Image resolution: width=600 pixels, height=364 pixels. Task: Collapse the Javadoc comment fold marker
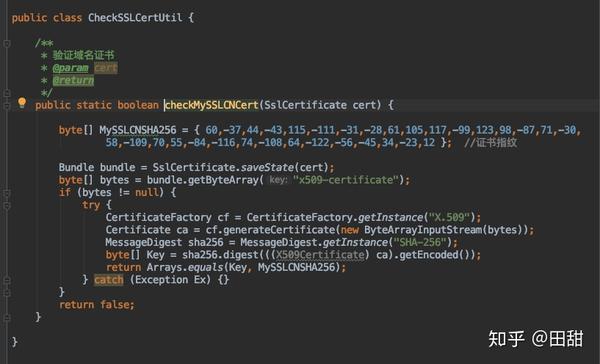pyautogui.click(x=7, y=44)
